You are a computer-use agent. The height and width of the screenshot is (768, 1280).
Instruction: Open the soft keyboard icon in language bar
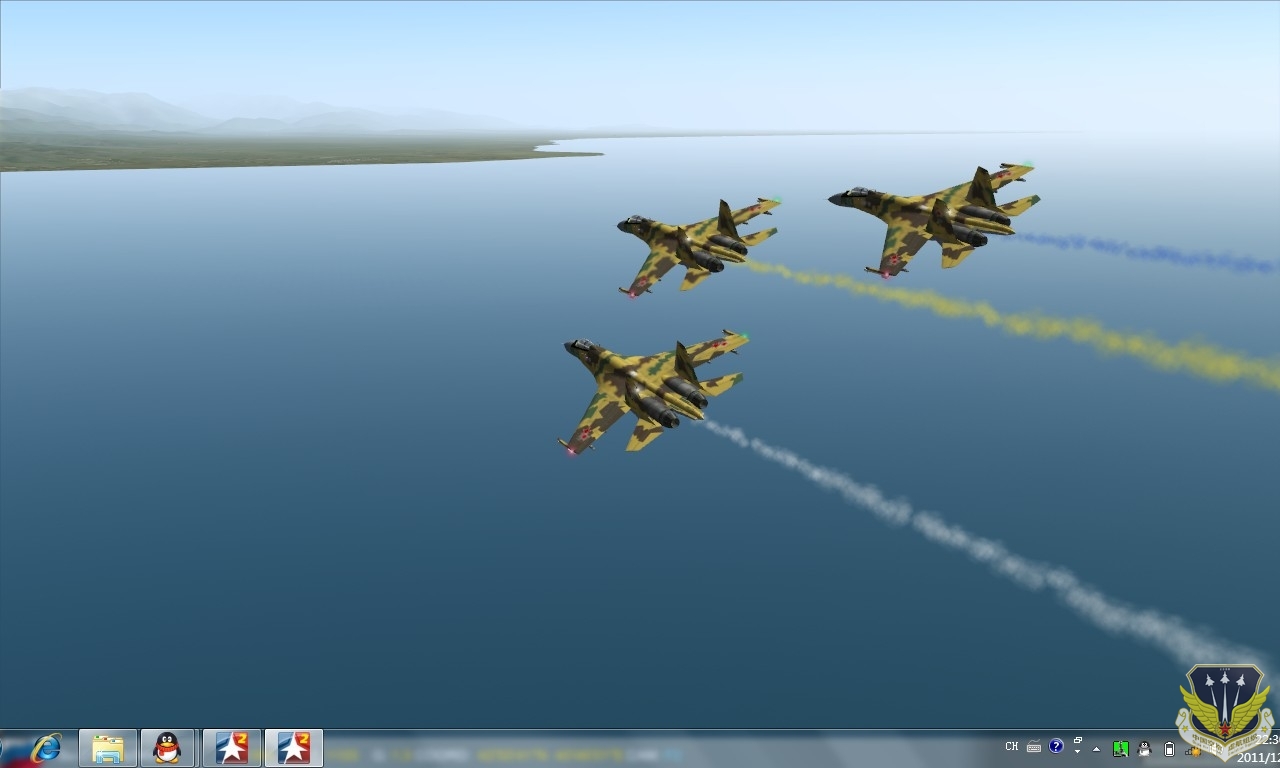click(x=1034, y=747)
